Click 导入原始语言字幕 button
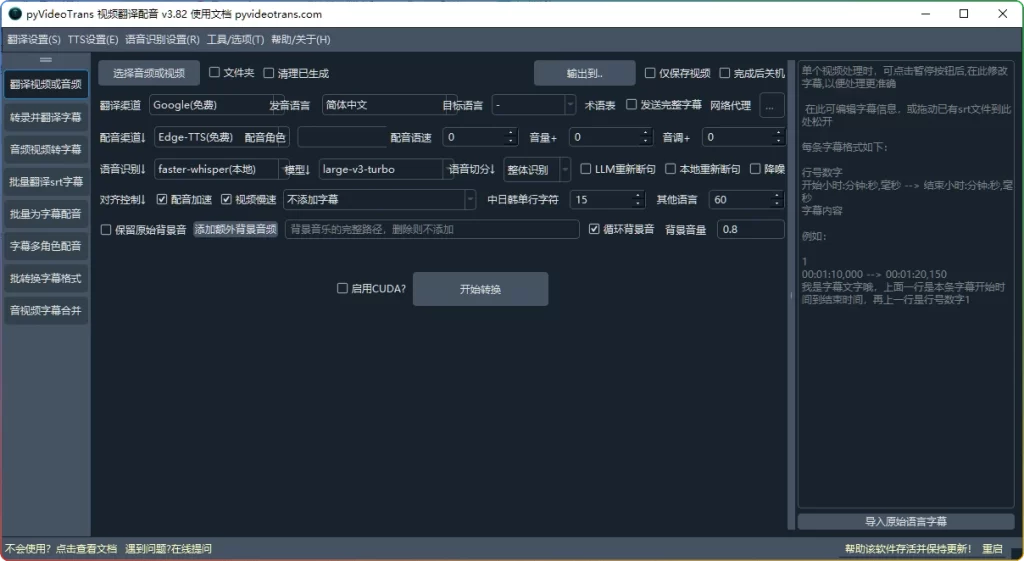 tap(905, 521)
